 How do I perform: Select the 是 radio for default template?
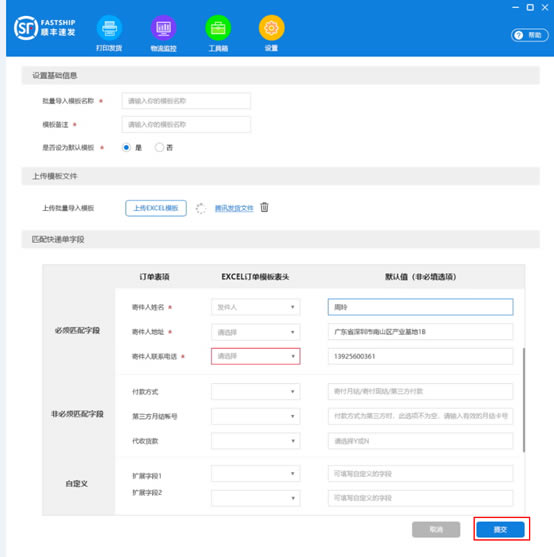click(126, 147)
